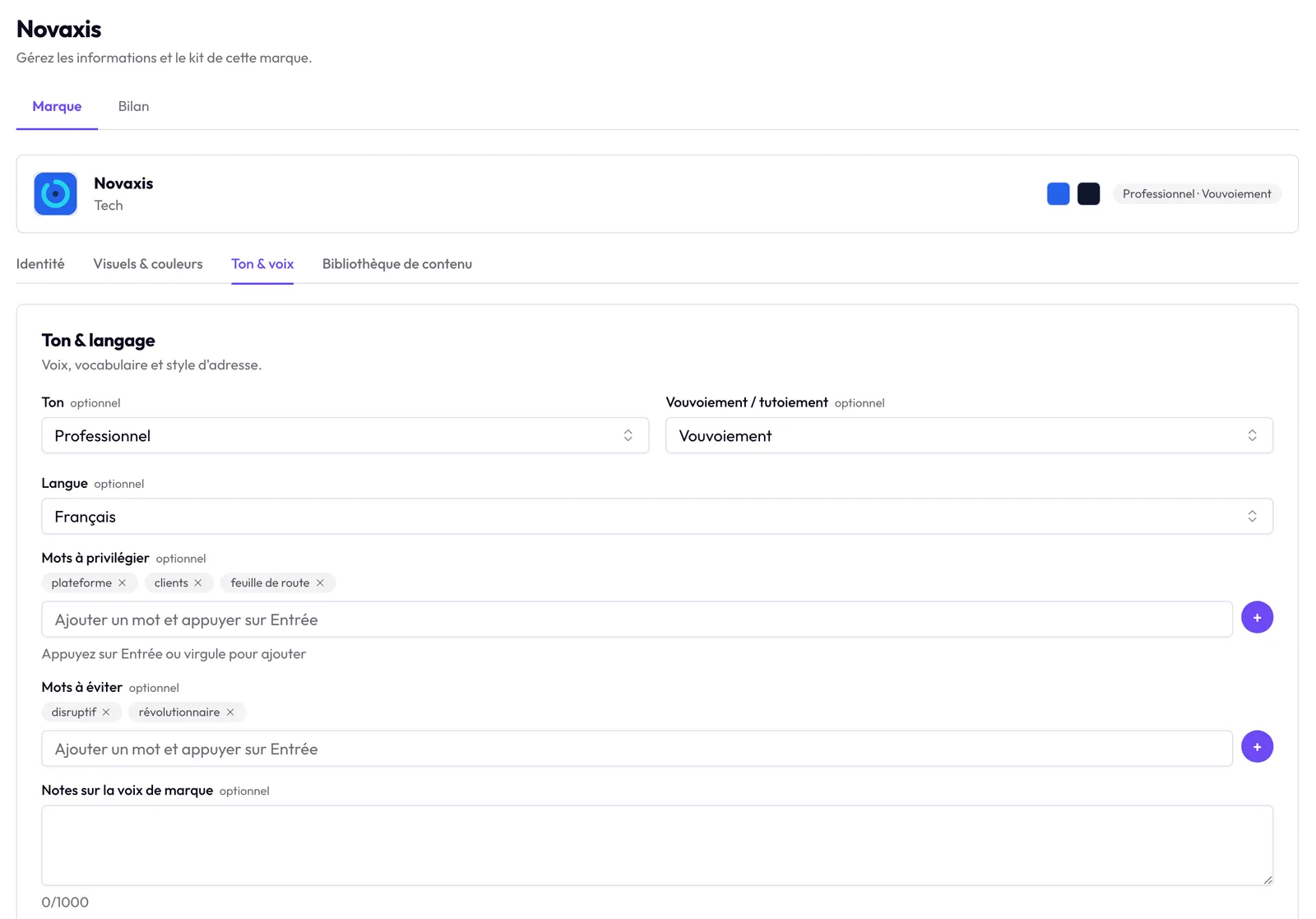Viewport: 1316px width, 919px height.
Task: Click the blue brand color swatch
Action: point(1058,193)
